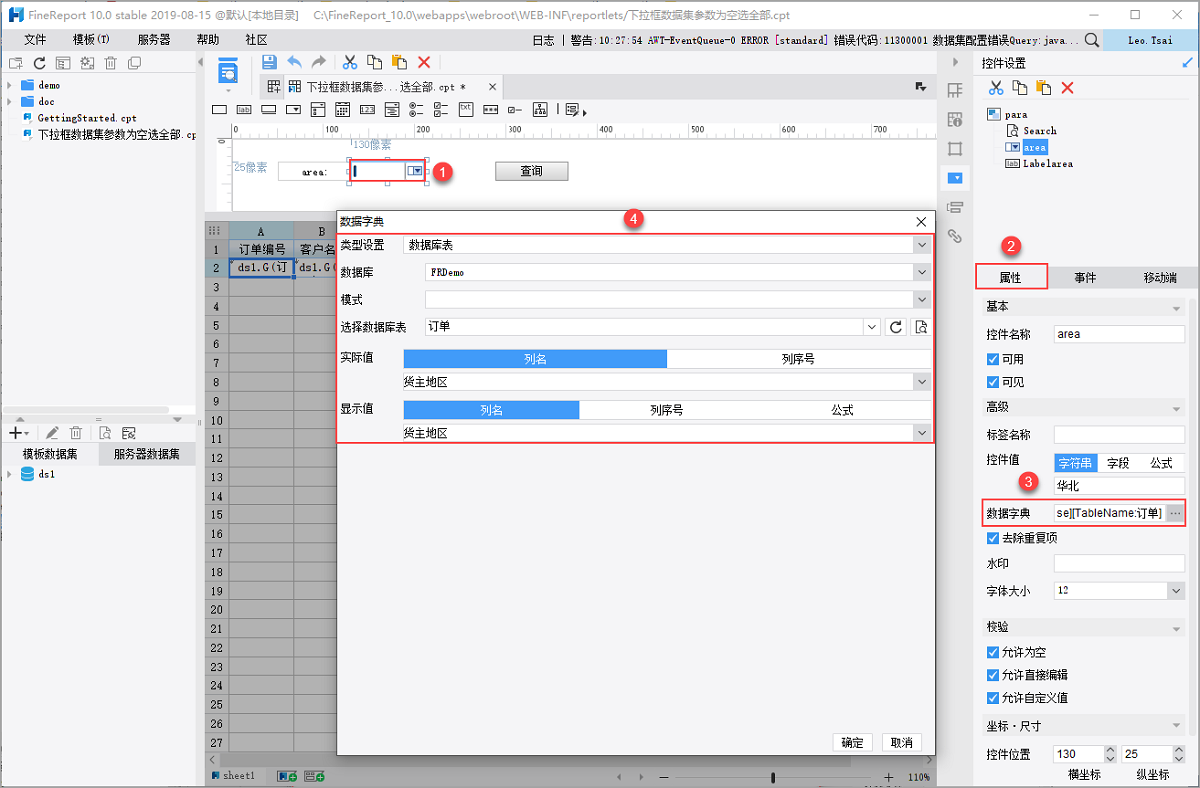The width and height of the screenshot is (1200, 788).
Task: Open data dictionary editor via ... button
Action: pyautogui.click(x=1175, y=513)
